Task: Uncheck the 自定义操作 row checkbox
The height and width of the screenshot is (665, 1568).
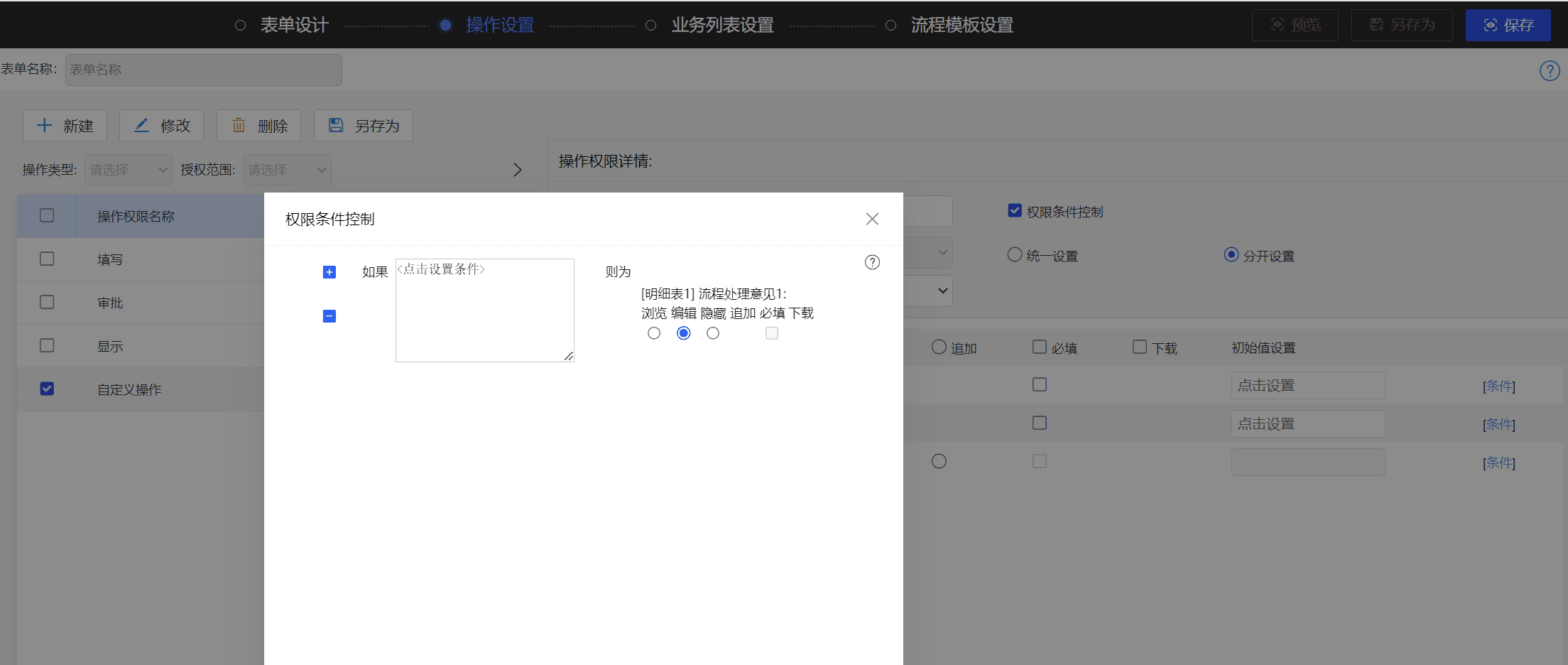Action: coord(47,389)
